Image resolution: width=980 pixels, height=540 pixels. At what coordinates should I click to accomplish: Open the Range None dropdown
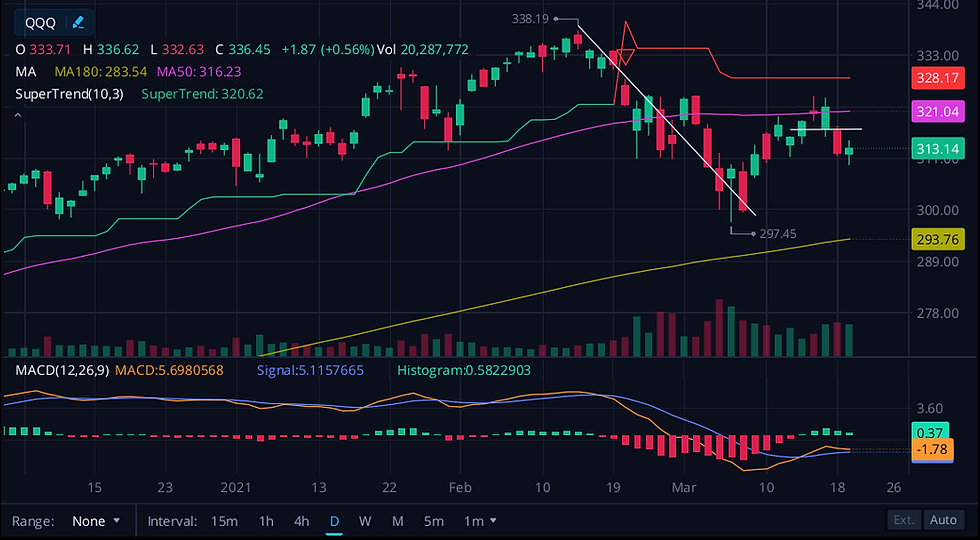[96, 521]
